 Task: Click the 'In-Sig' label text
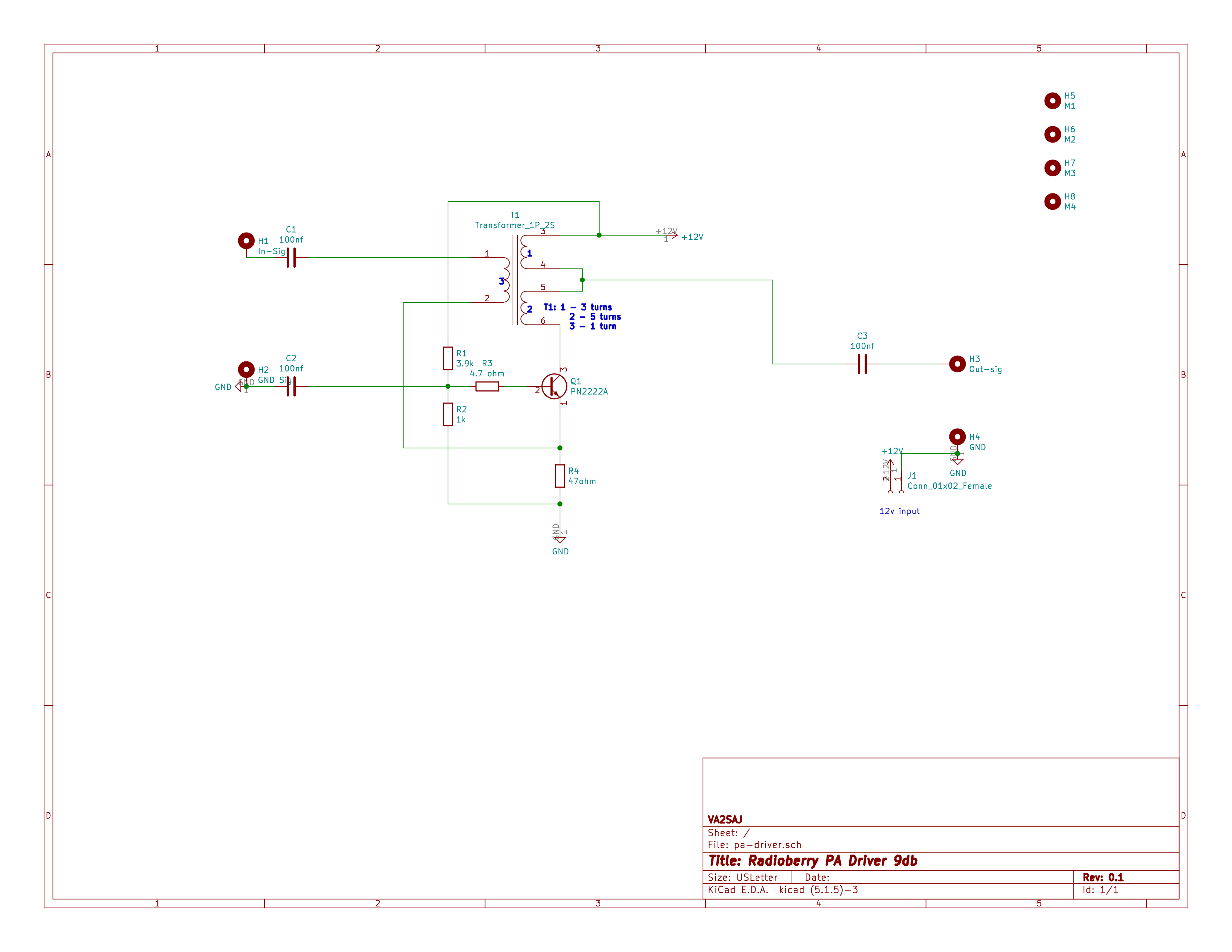pyautogui.click(x=271, y=252)
